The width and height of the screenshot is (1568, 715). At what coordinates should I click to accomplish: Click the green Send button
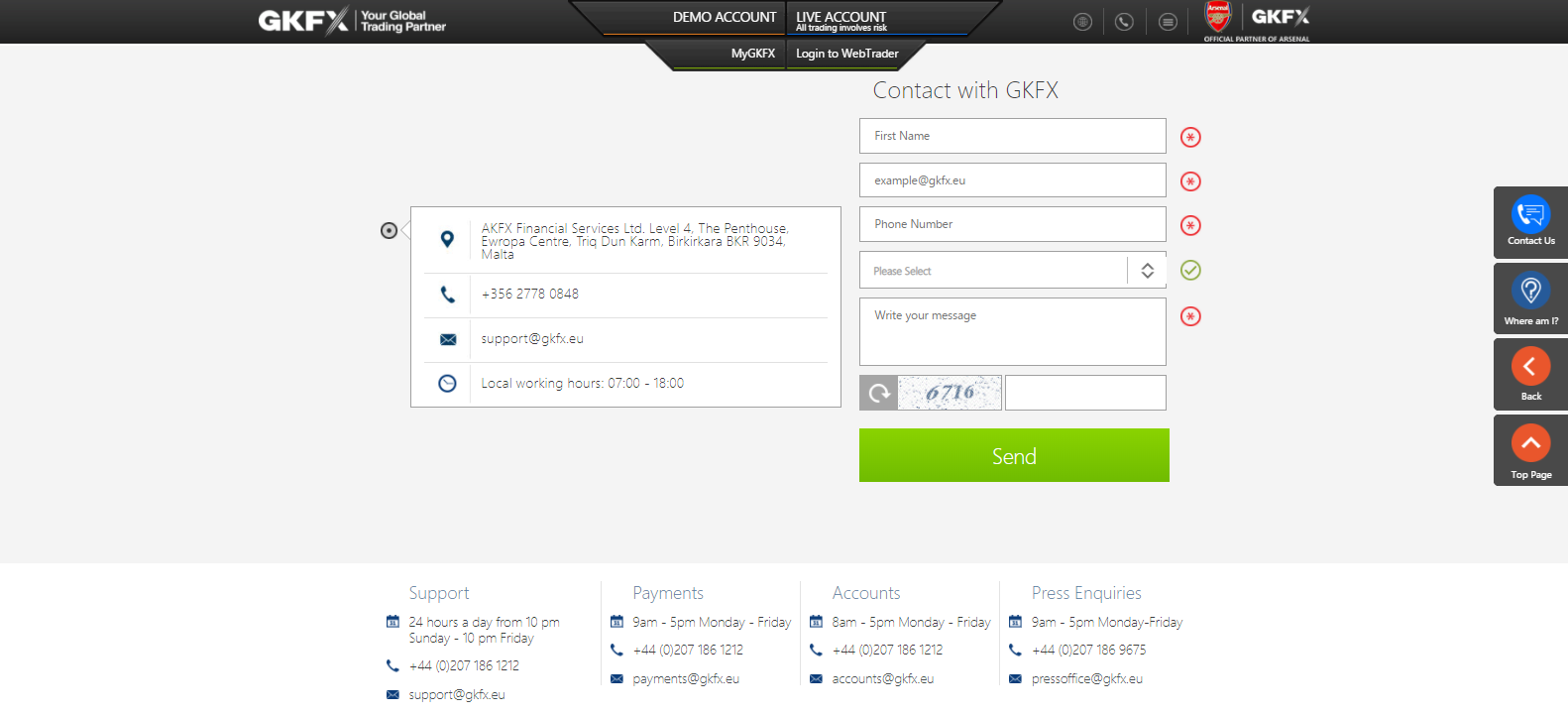pos(1014,455)
